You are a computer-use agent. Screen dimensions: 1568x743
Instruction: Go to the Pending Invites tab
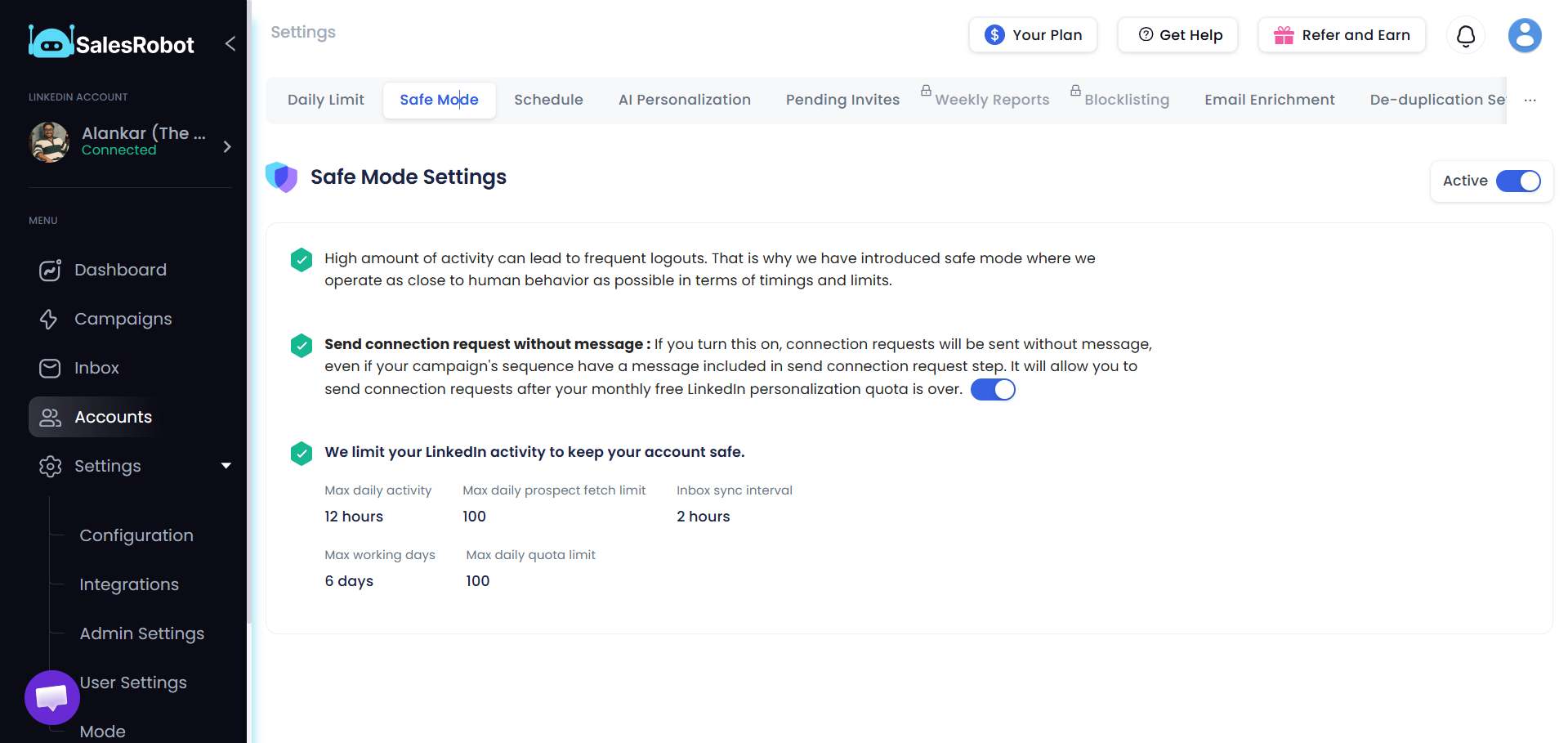[842, 100]
